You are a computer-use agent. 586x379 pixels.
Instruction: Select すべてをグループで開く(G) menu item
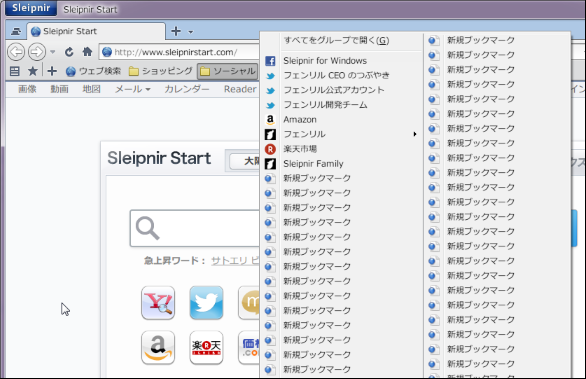click(342, 40)
